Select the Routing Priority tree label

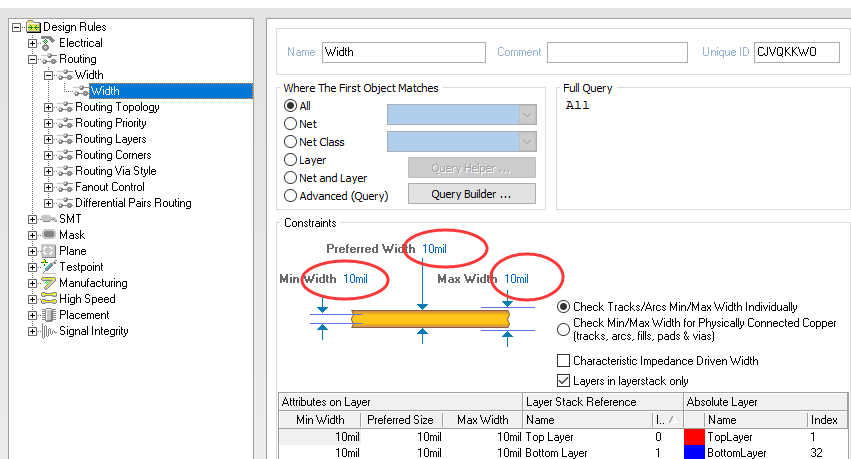point(111,123)
